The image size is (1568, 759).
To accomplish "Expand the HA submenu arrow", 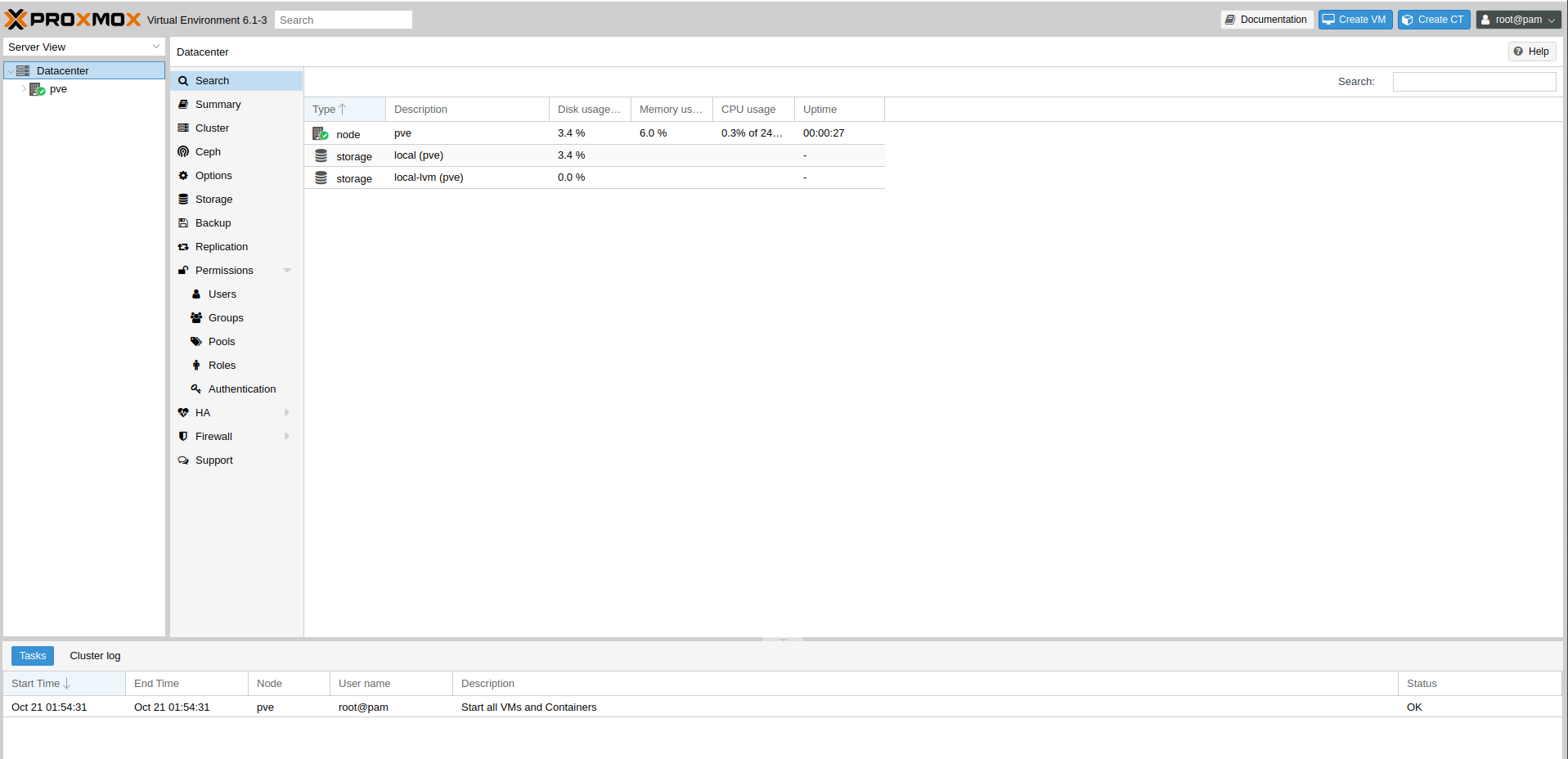I will coord(287,413).
